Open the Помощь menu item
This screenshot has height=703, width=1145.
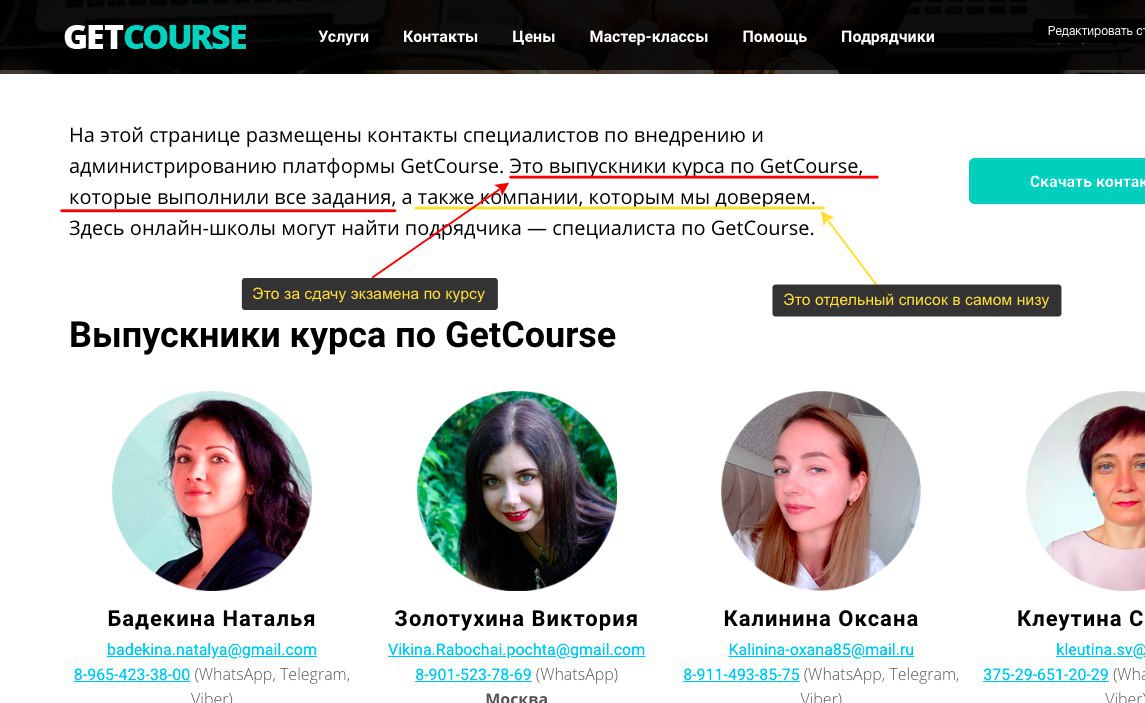[x=774, y=37]
